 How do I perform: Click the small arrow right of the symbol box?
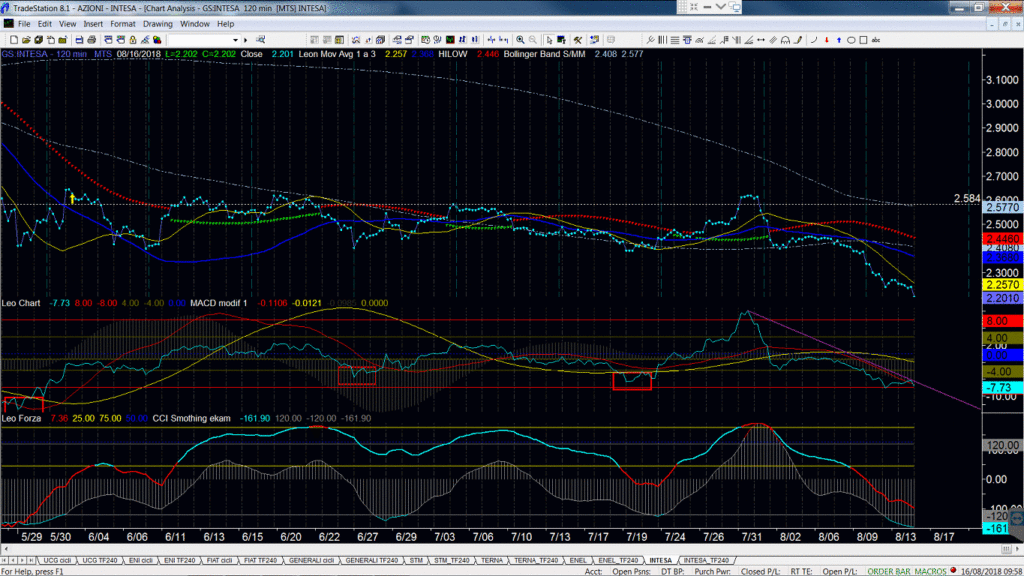point(246,40)
